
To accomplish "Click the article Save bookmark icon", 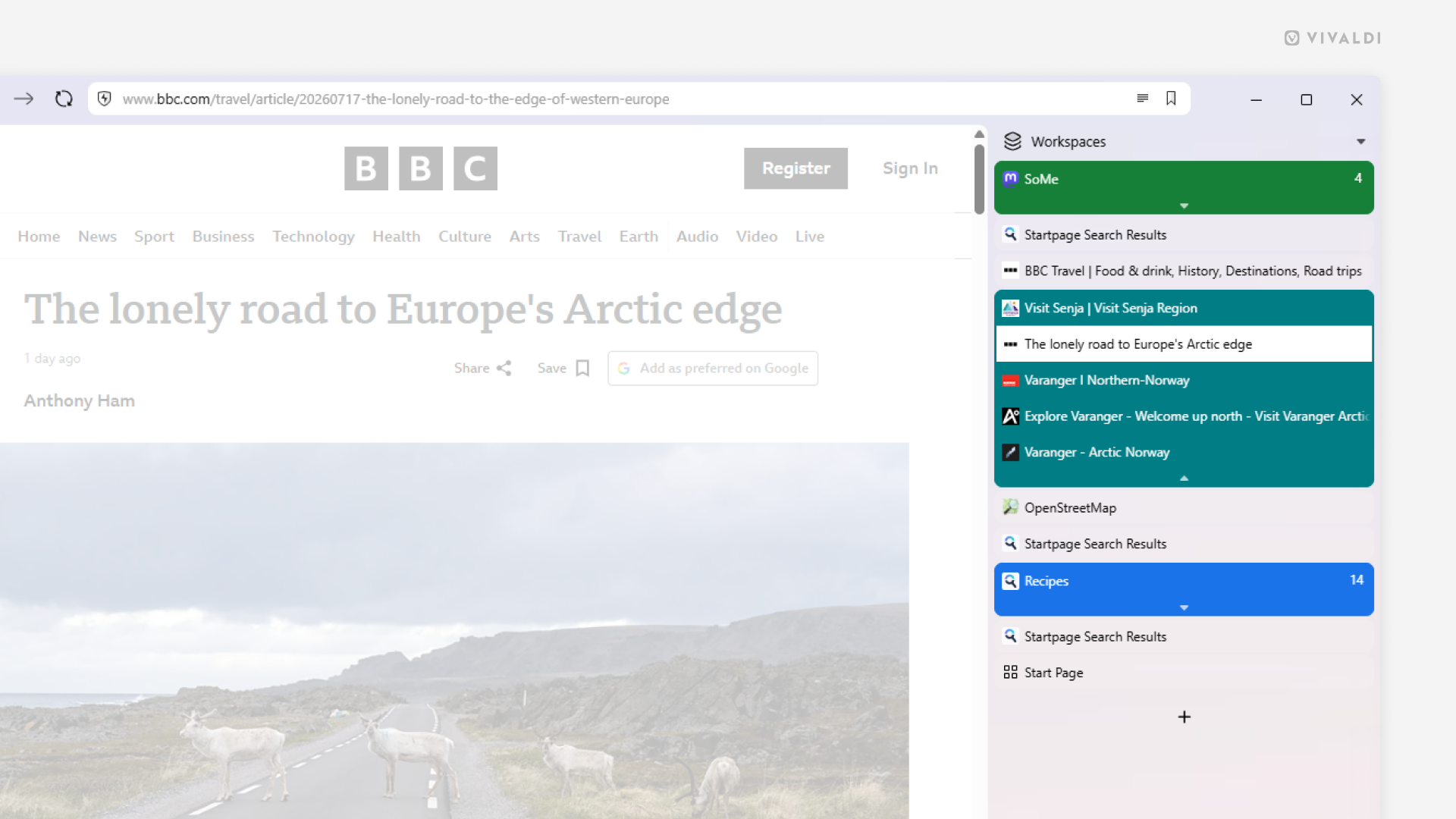I will 582,368.
